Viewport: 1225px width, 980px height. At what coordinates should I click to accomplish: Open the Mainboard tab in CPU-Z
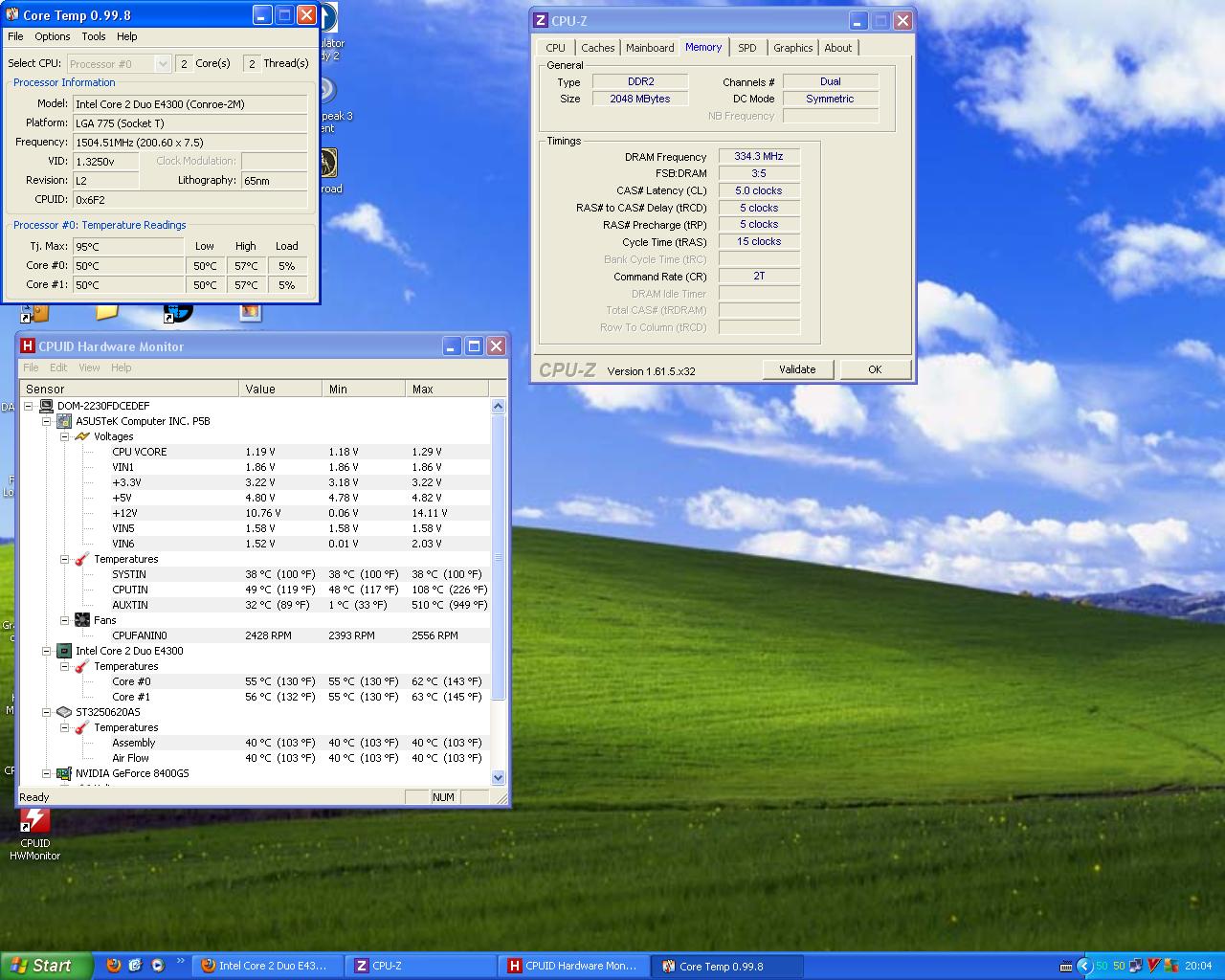[650, 48]
